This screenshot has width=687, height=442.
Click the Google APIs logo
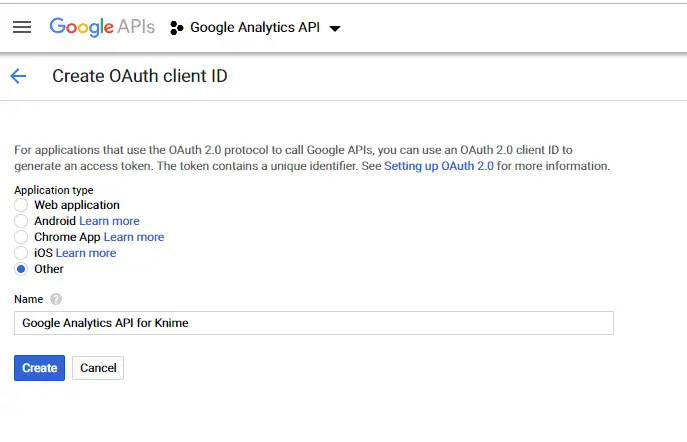click(x=102, y=27)
